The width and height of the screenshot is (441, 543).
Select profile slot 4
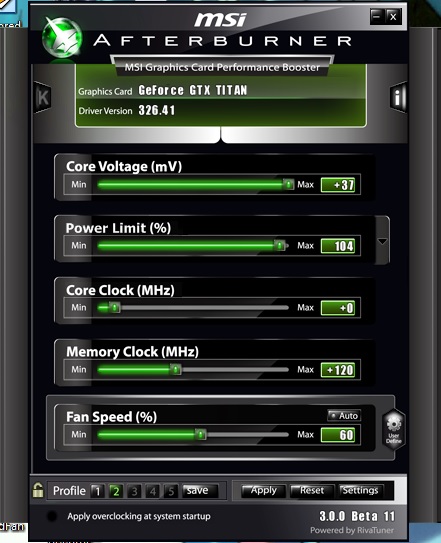(x=152, y=491)
